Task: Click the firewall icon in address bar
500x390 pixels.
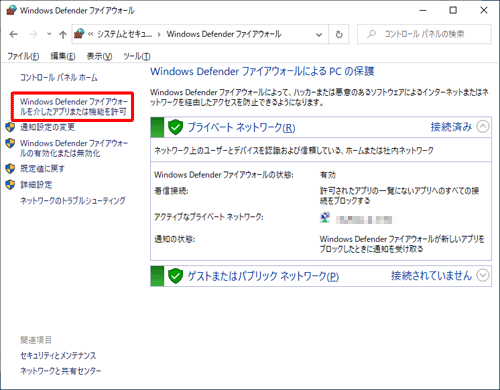Action: click(x=79, y=34)
